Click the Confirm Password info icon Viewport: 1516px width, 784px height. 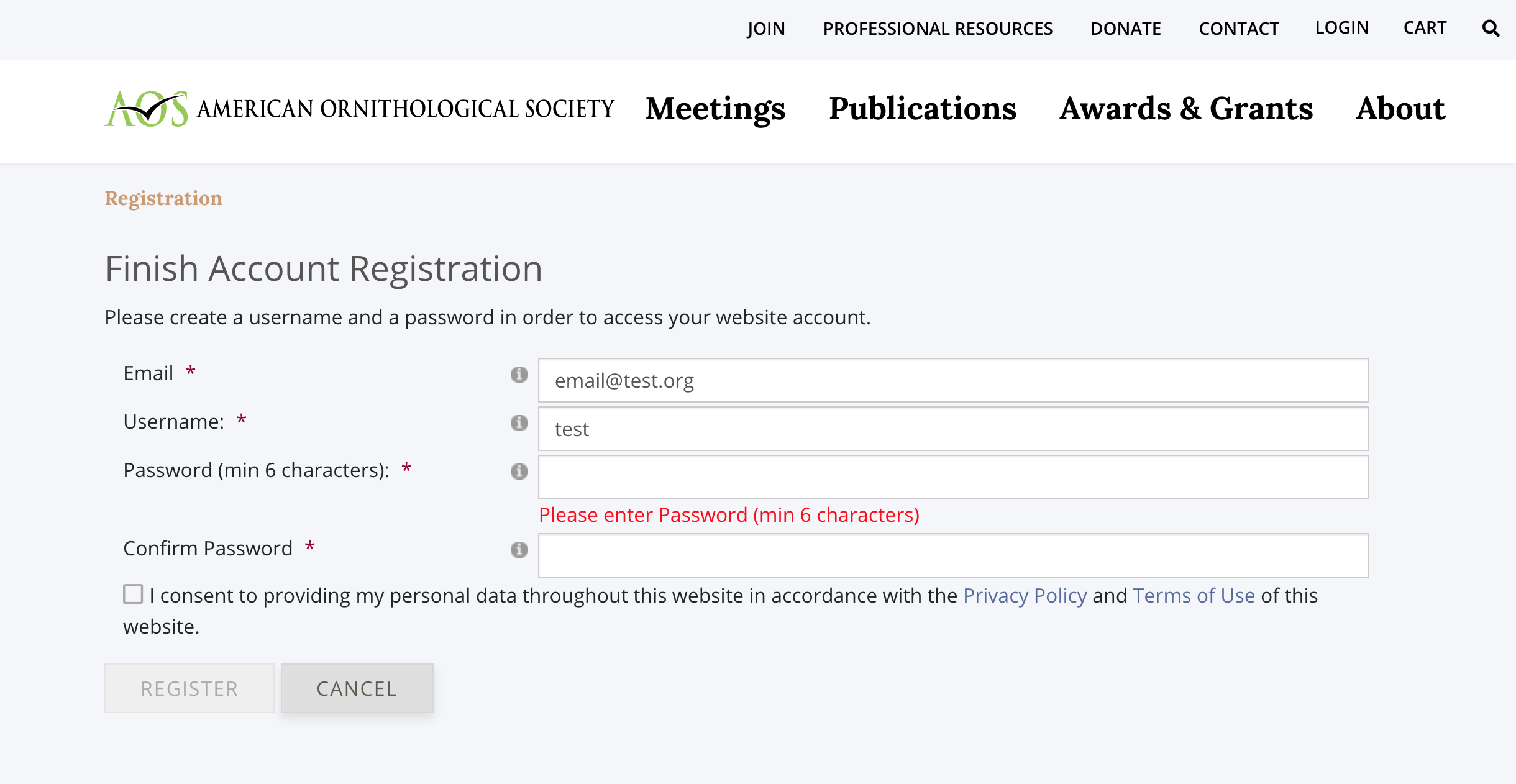tap(519, 550)
